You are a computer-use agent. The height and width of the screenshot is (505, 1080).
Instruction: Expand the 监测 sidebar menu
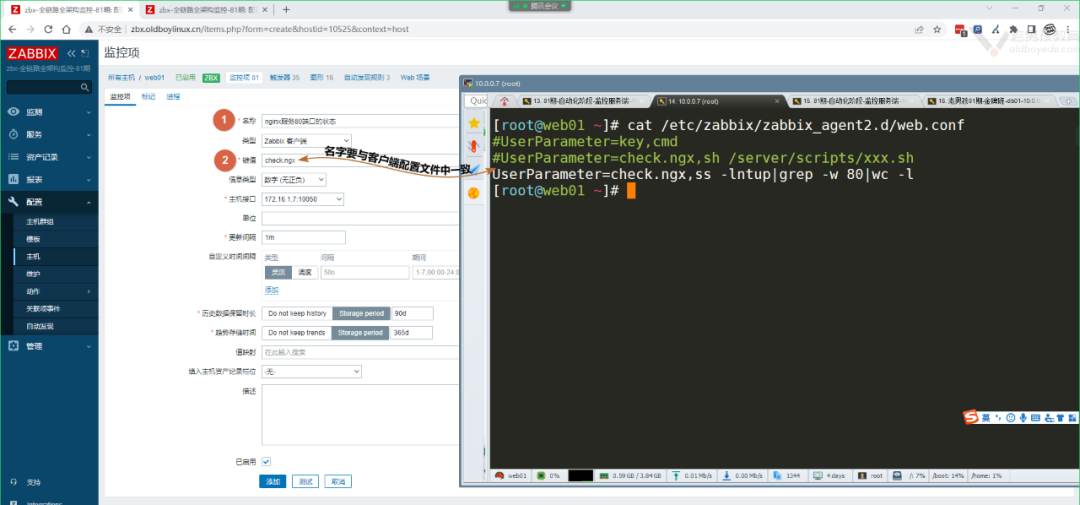pos(49,112)
